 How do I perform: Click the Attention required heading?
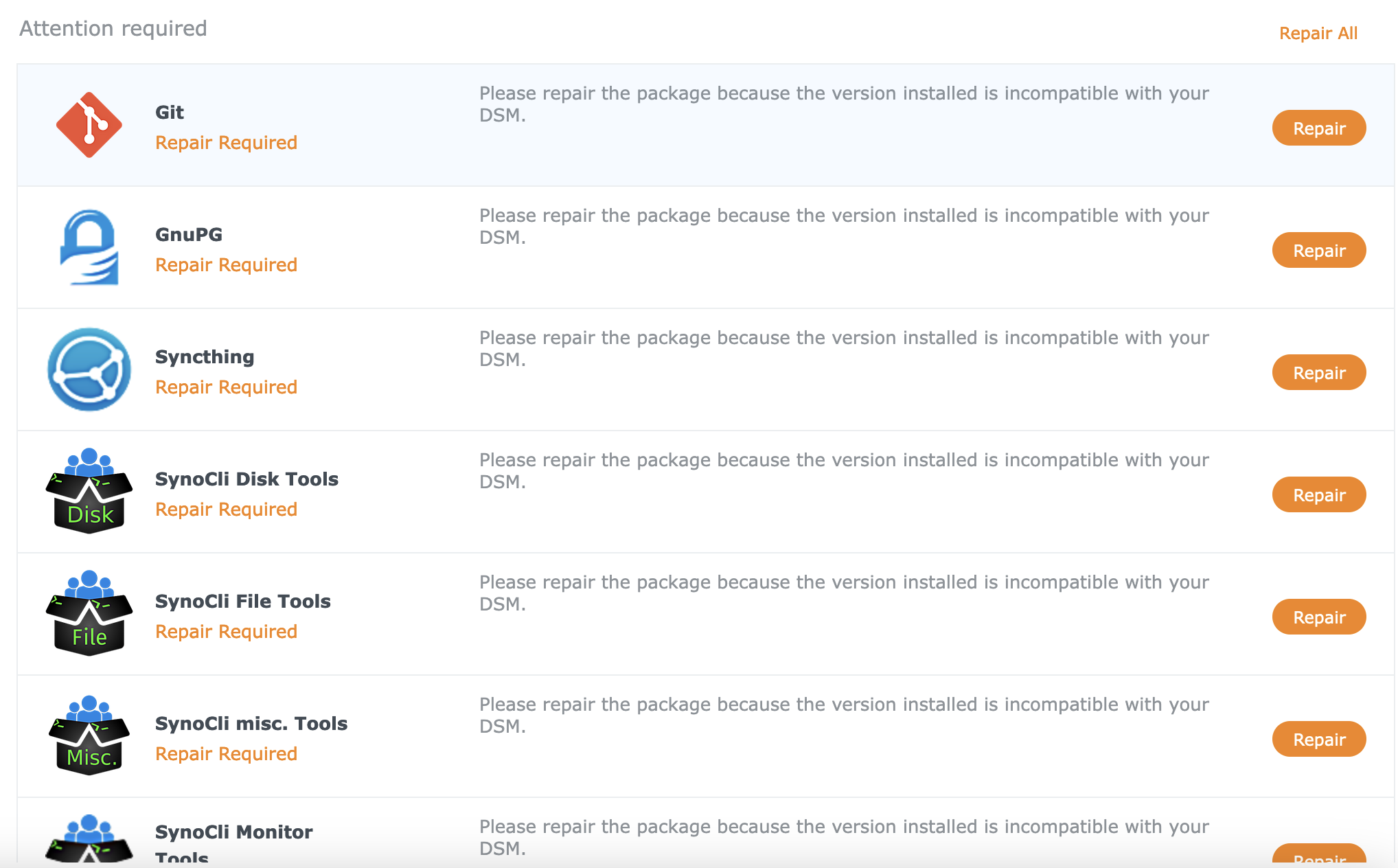click(x=113, y=29)
